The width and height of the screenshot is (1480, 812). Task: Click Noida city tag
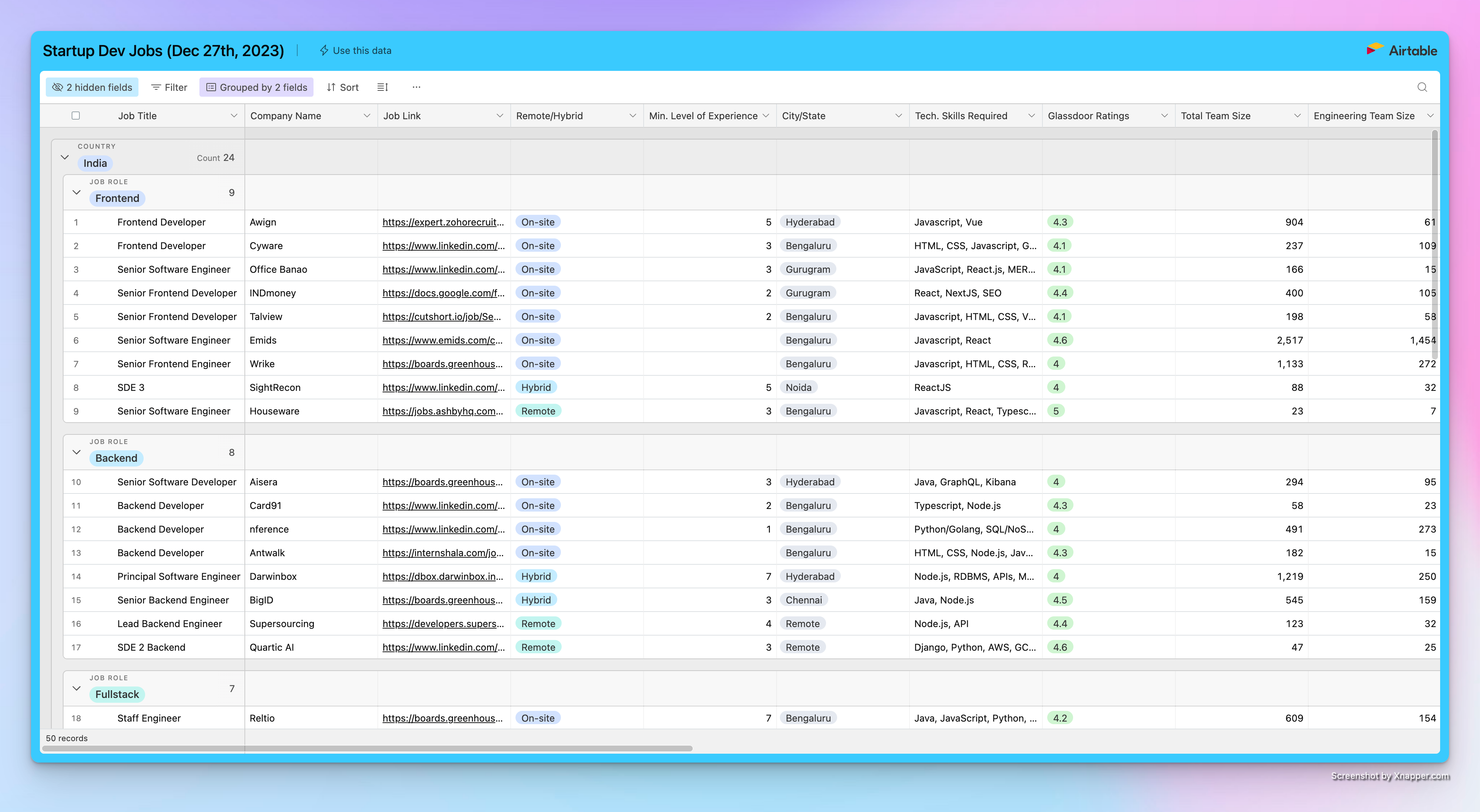click(x=799, y=388)
